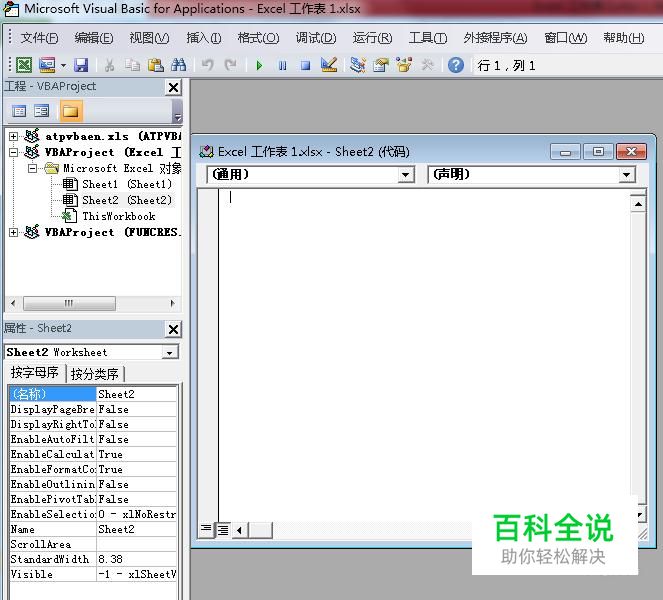Switch to 按字母序 tab
This screenshot has width=663, height=600.
click(35, 373)
